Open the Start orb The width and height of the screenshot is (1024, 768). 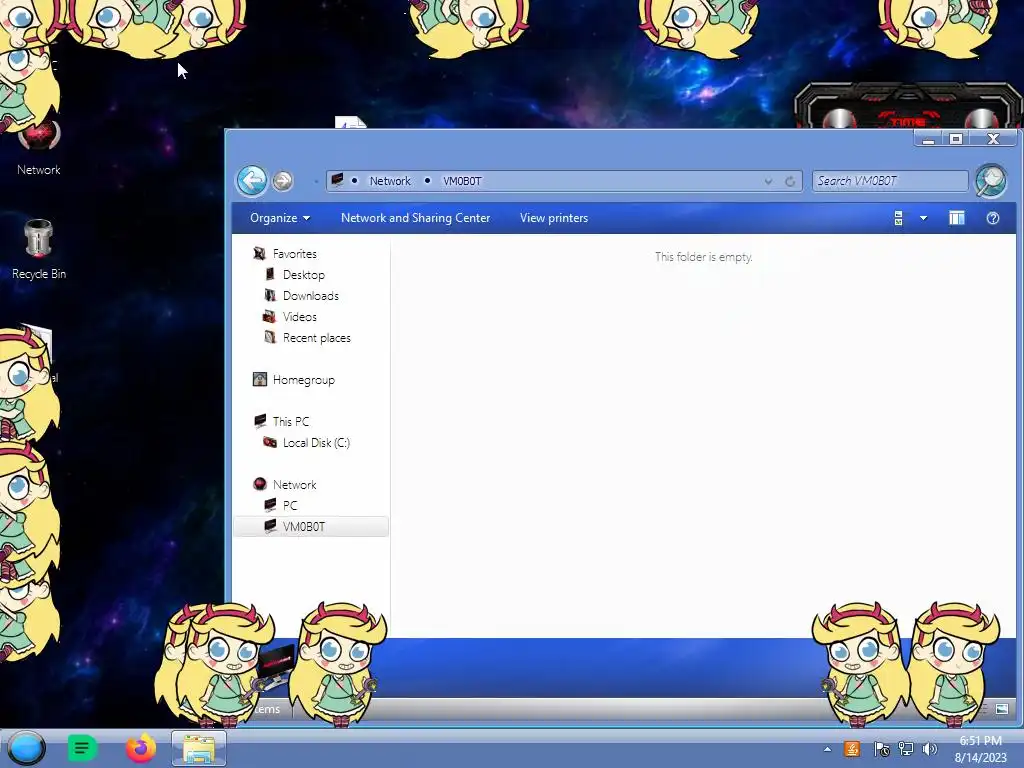[x=26, y=748]
